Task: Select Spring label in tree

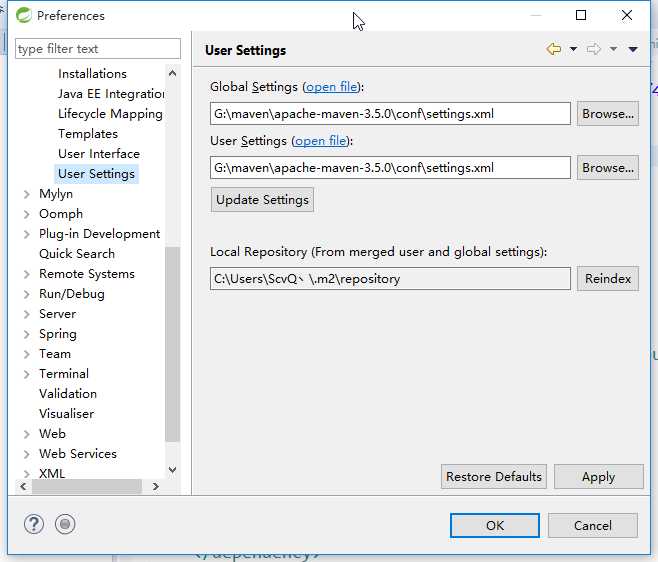Action: (x=58, y=334)
